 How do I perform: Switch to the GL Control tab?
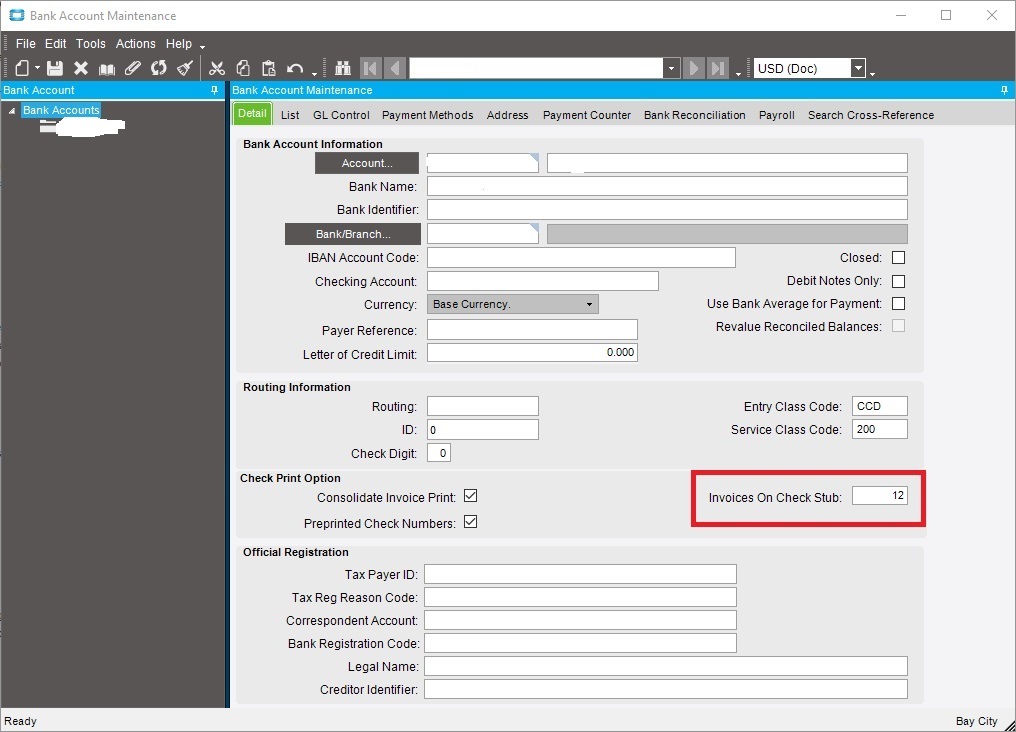pyautogui.click(x=341, y=115)
